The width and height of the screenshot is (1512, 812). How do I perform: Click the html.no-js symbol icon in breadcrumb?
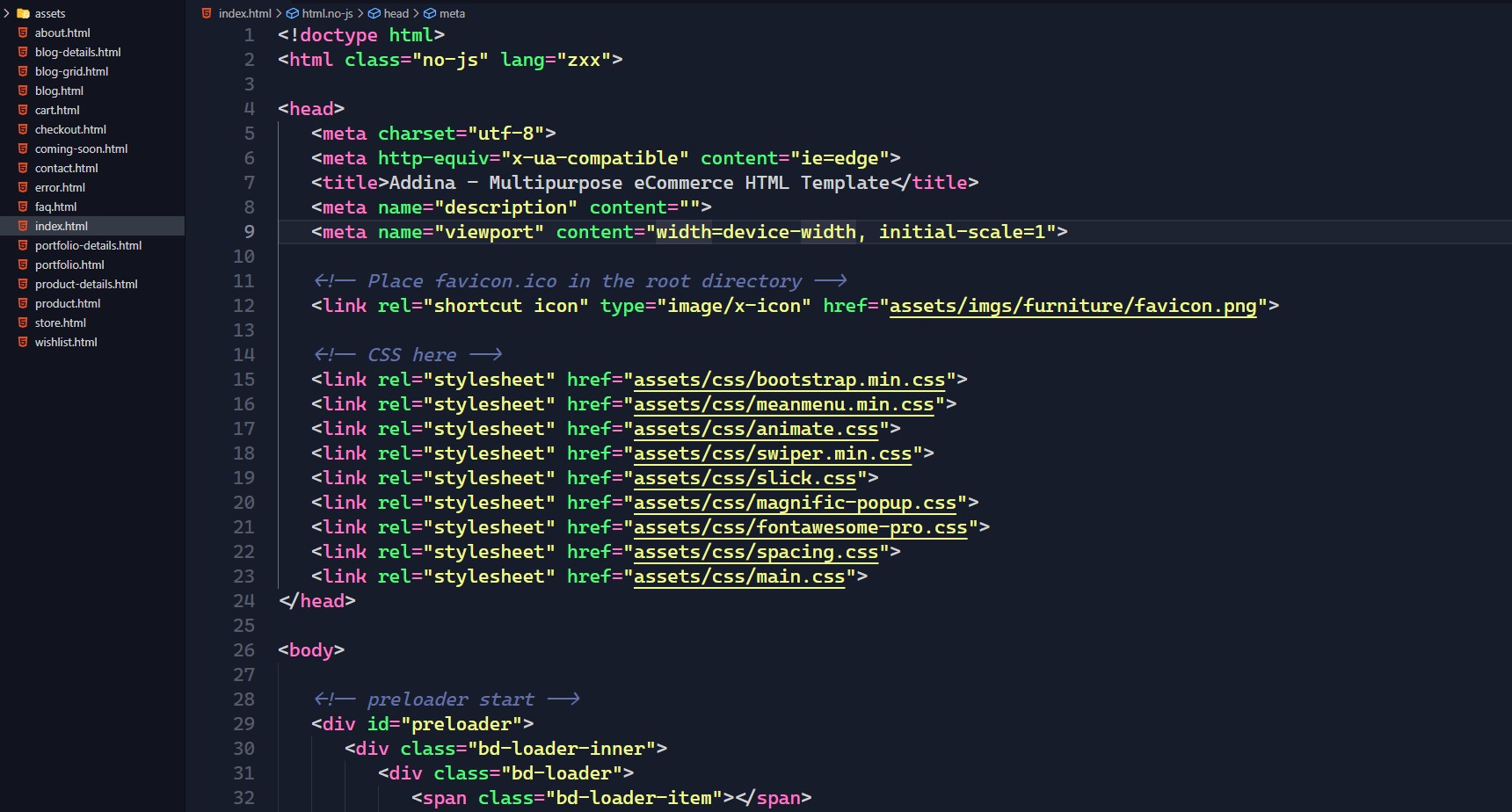tap(293, 13)
